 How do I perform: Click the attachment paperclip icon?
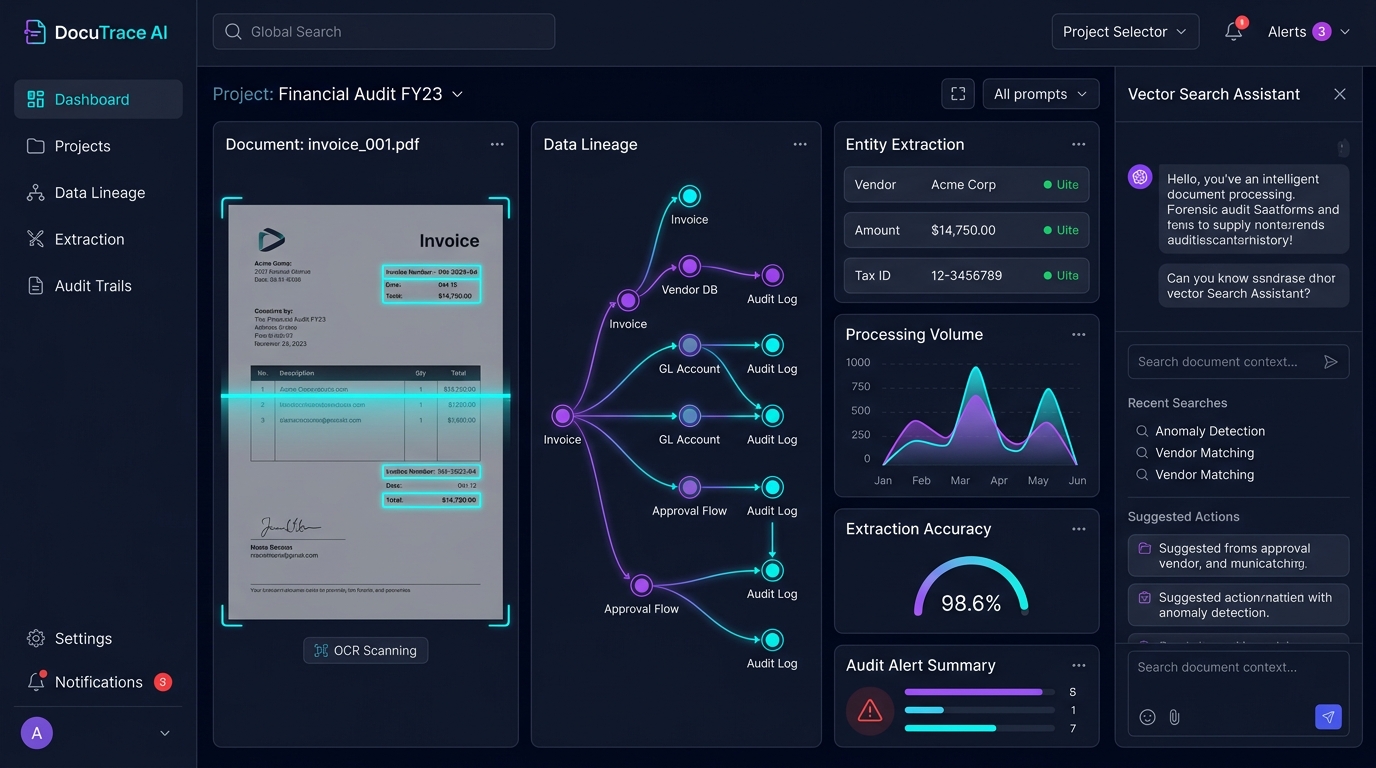(x=1175, y=717)
